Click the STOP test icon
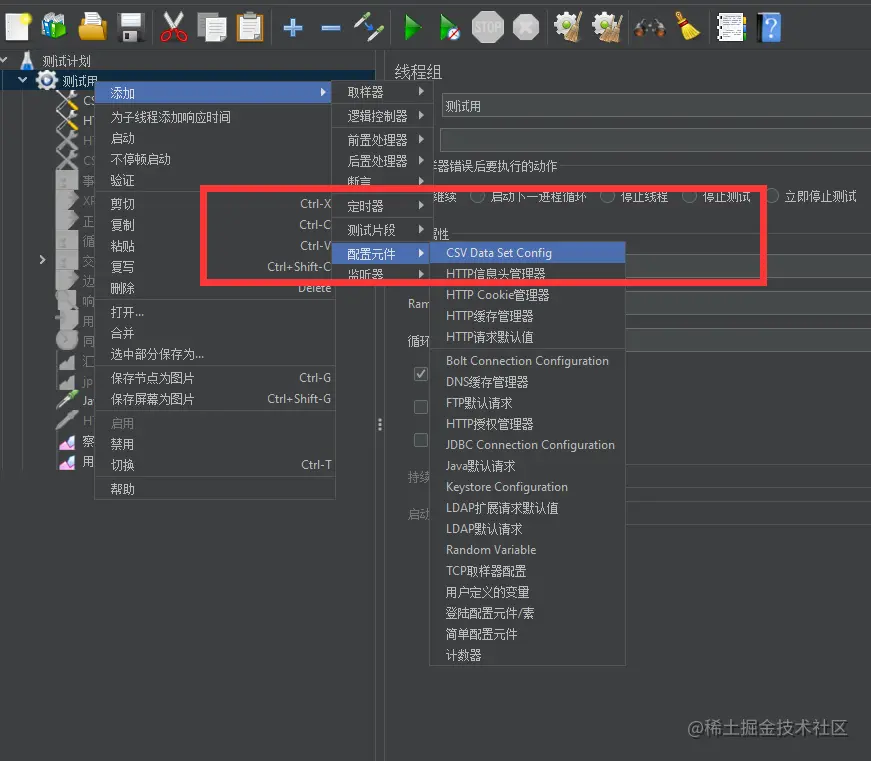Viewport: 871px width, 761px height. pos(488,27)
